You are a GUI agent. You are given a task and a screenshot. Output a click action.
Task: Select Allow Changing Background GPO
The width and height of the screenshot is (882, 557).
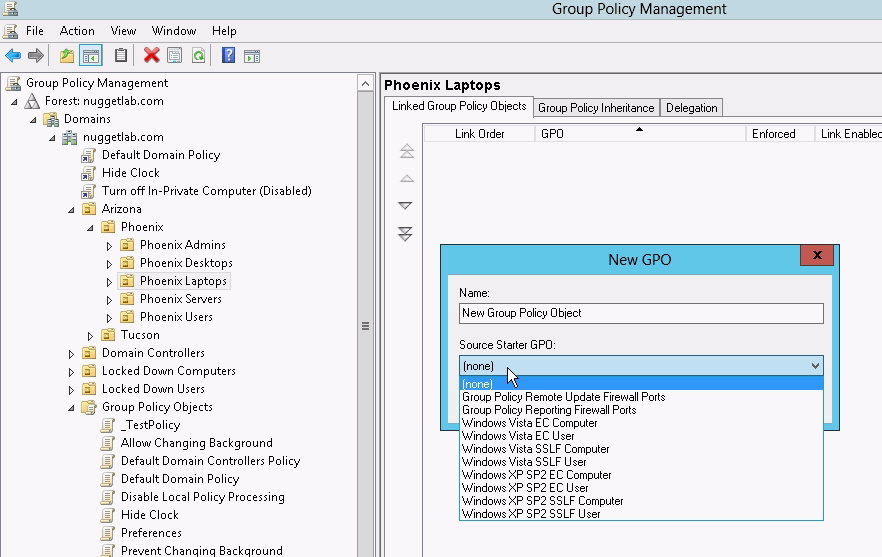tap(196, 443)
